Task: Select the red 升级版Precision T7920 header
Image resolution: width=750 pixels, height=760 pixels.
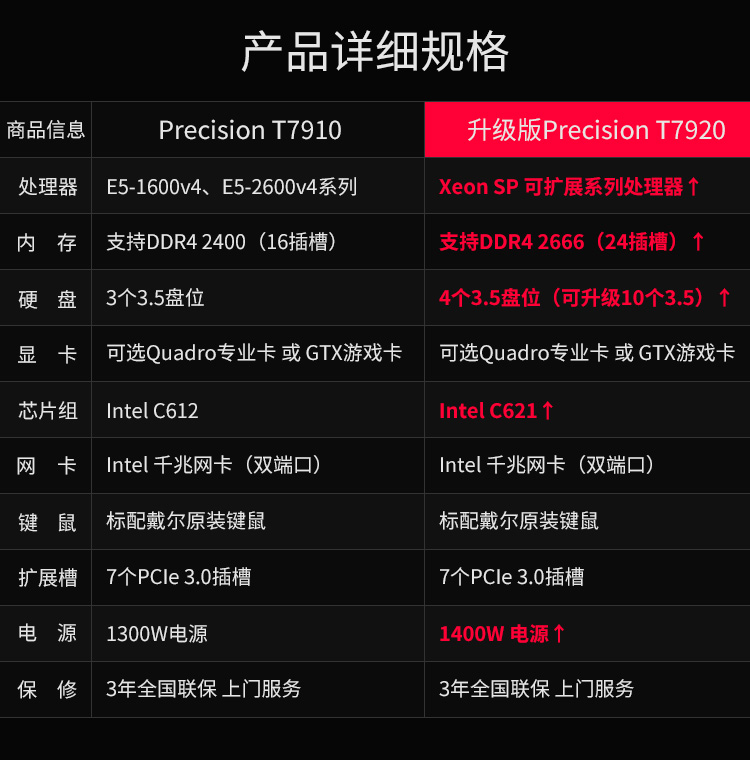Action: coord(587,130)
